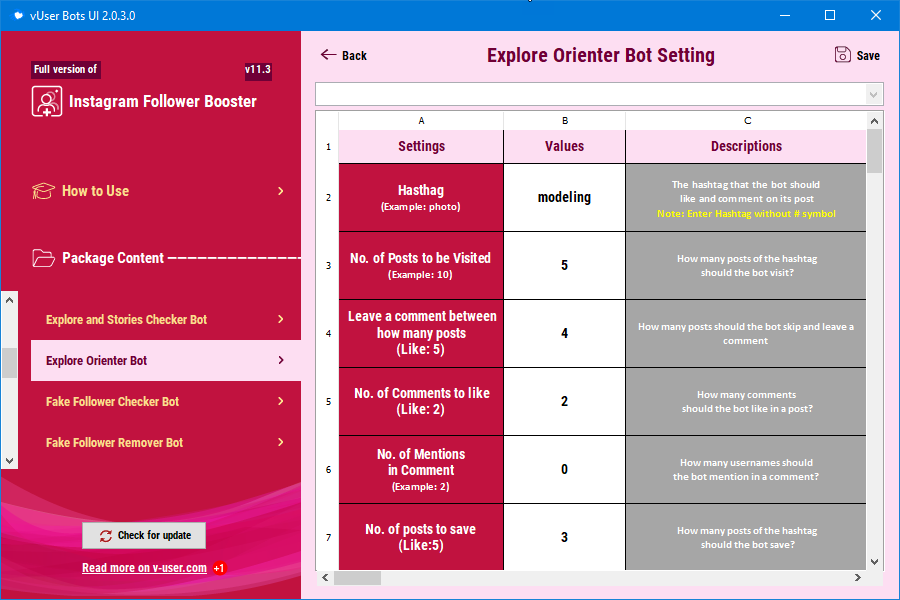The image size is (900, 600).
Task: Select the value 3 for posts to save
Action: click(x=564, y=537)
